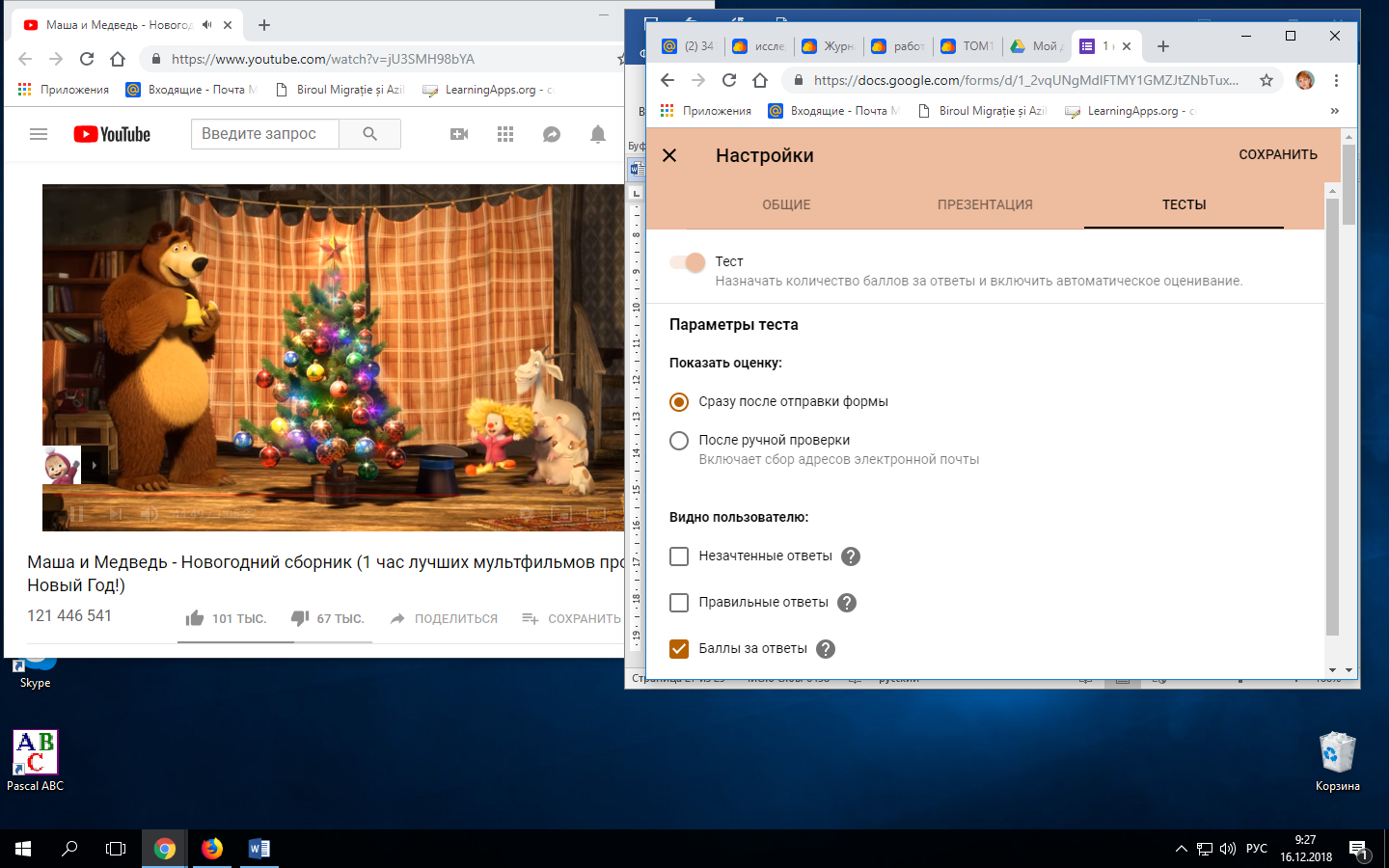Open the Chrome profile avatar
The width and height of the screenshot is (1389, 868).
[x=1305, y=80]
